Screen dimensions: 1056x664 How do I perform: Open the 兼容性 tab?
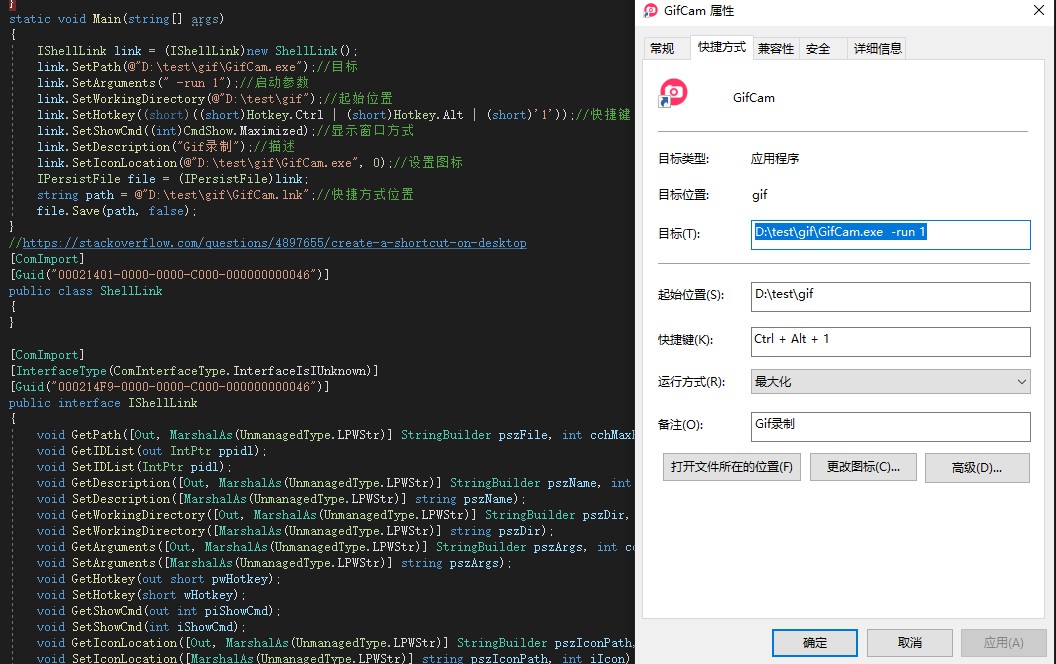(776, 48)
